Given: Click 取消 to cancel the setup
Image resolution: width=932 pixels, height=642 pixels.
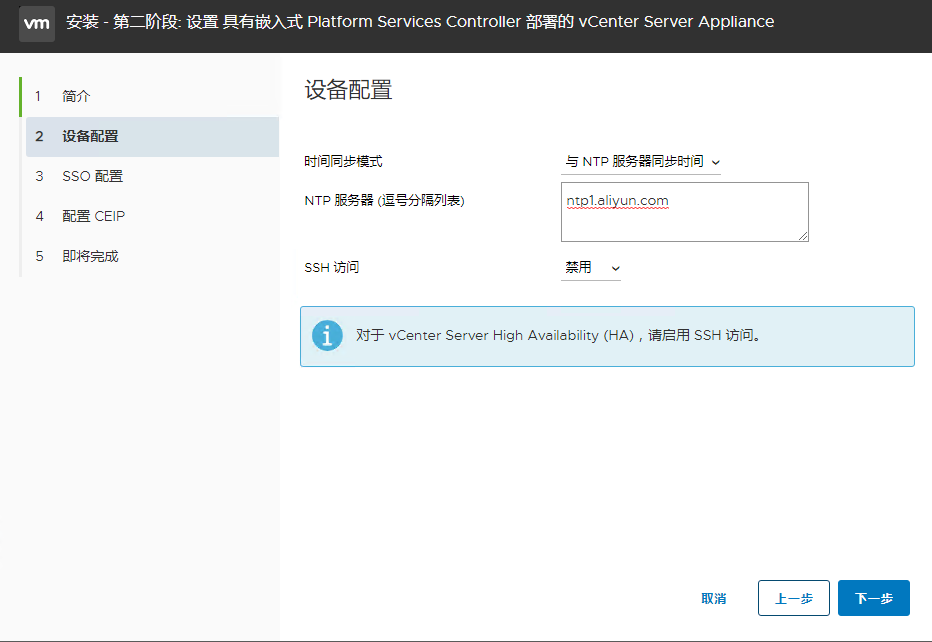Looking at the screenshot, I should tap(714, 597).
